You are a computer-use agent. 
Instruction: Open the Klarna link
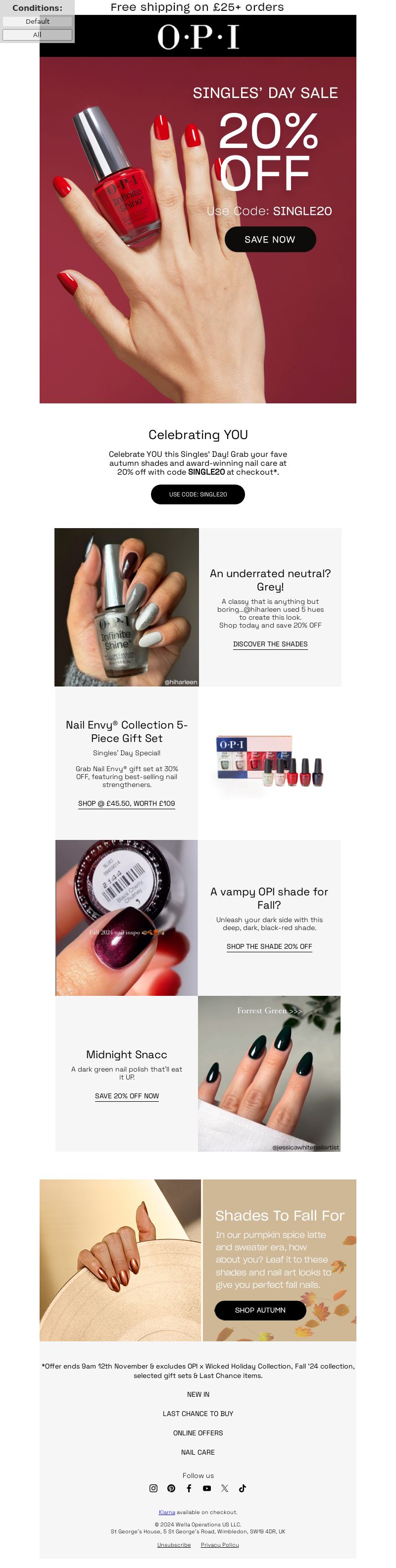coord(167,1512)
